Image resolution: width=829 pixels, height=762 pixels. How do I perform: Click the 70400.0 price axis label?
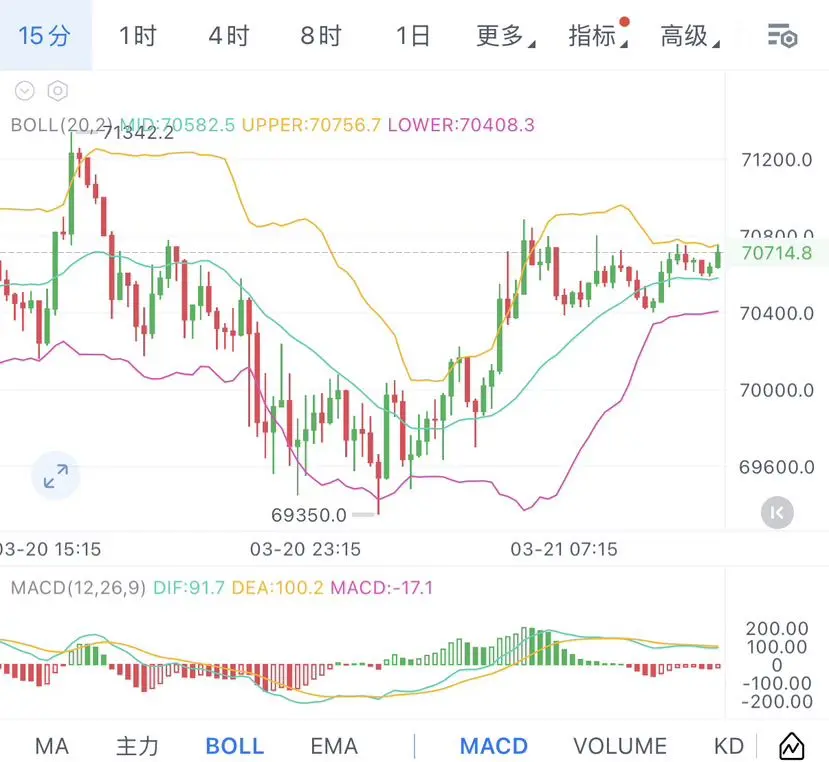click(777, 314)
